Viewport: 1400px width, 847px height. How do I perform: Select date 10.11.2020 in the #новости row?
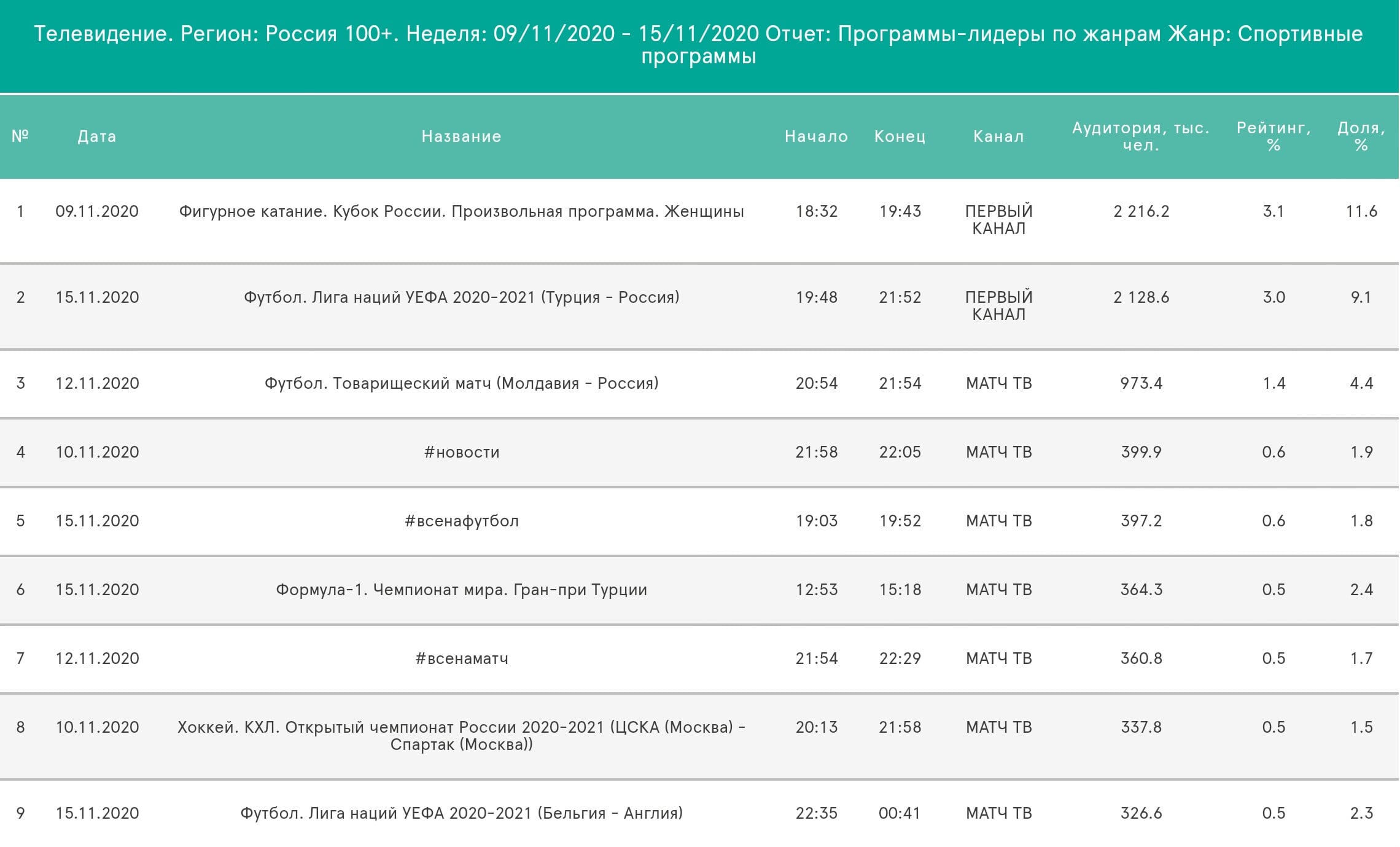click(x=97, y=452)
